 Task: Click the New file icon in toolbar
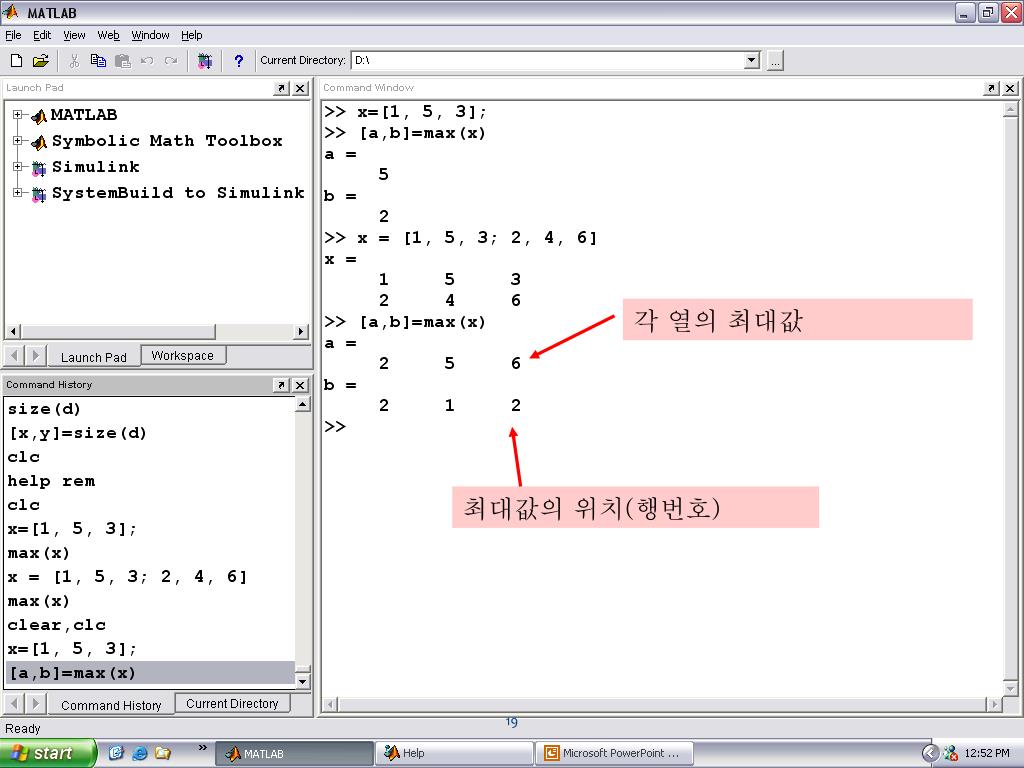pos(16,61)
